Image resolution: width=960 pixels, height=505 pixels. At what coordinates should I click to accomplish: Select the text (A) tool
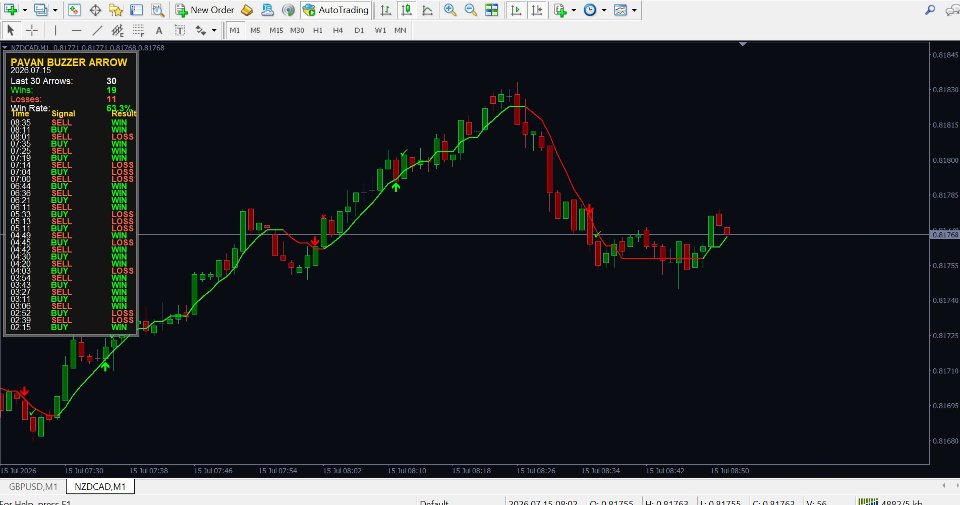[x=159, y=30]
